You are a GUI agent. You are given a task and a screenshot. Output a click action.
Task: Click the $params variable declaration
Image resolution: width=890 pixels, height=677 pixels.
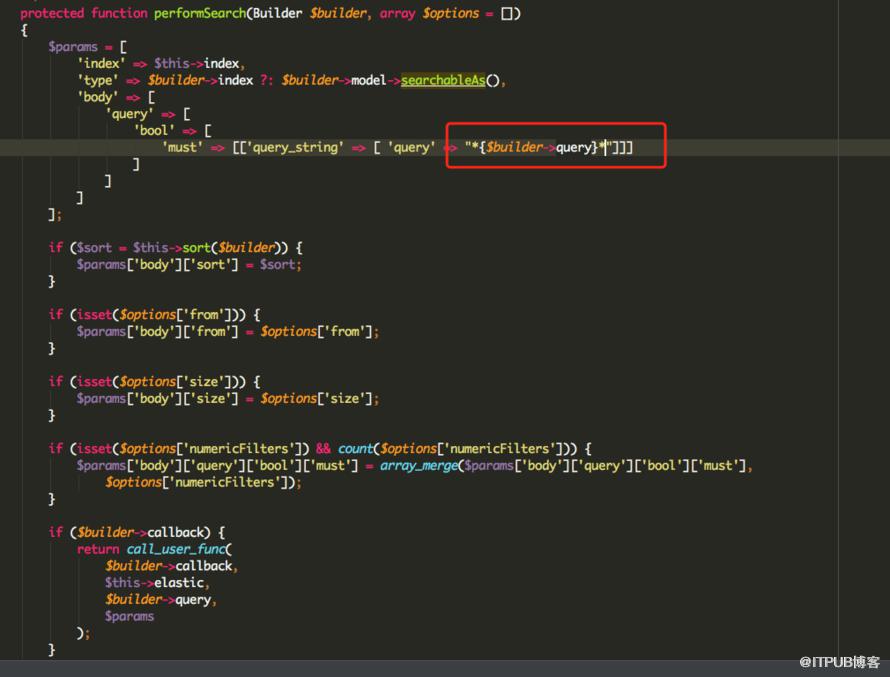click(73, 47)
